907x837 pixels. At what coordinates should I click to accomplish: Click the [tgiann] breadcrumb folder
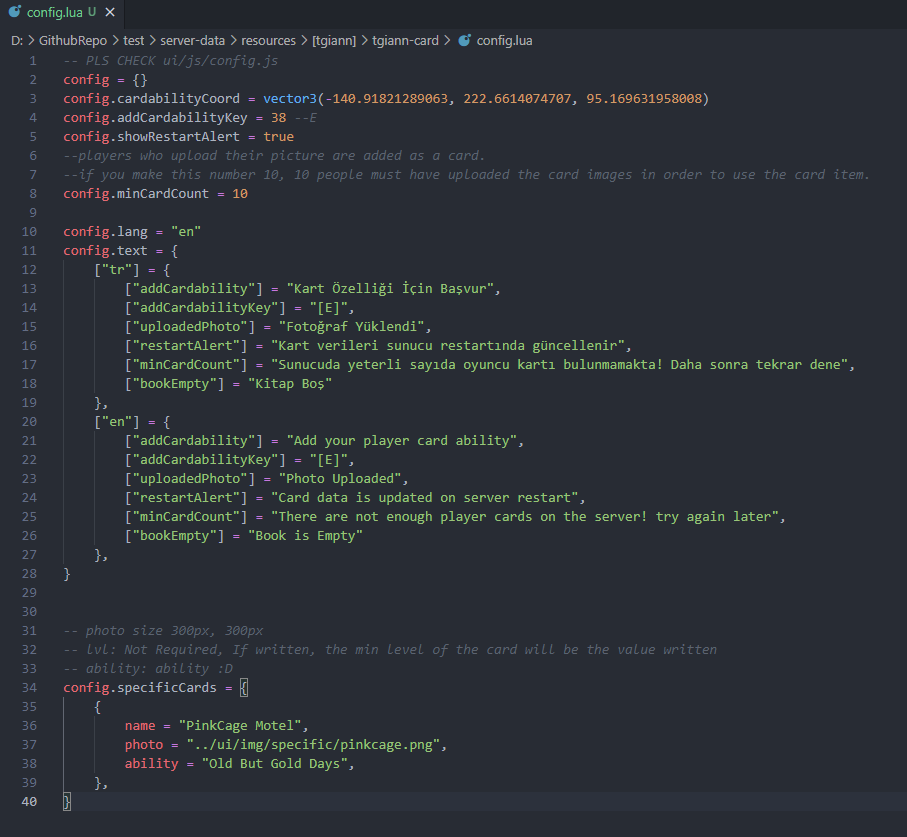tap(334, 41)
